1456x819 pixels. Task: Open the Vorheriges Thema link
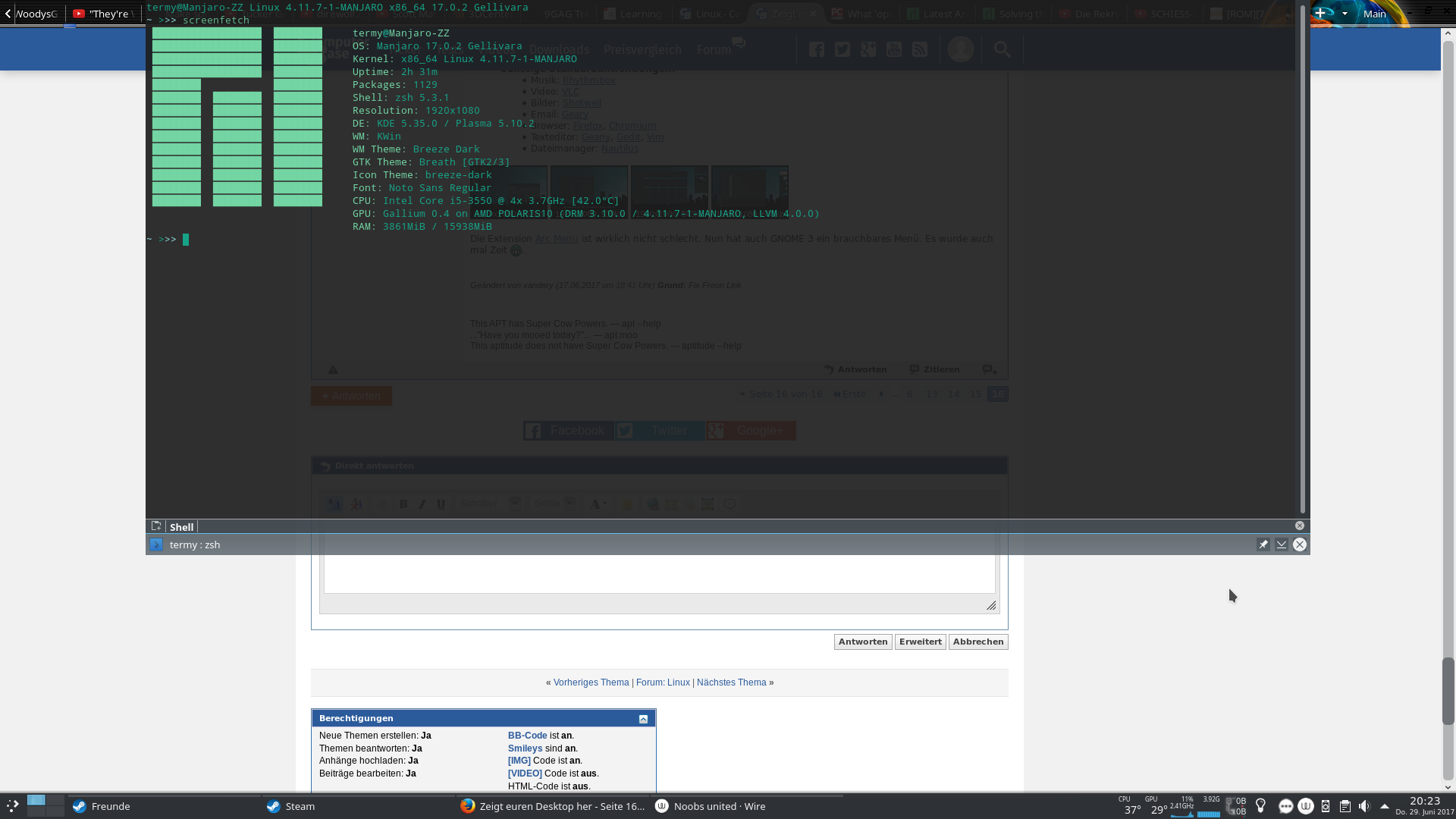(591, 682)
